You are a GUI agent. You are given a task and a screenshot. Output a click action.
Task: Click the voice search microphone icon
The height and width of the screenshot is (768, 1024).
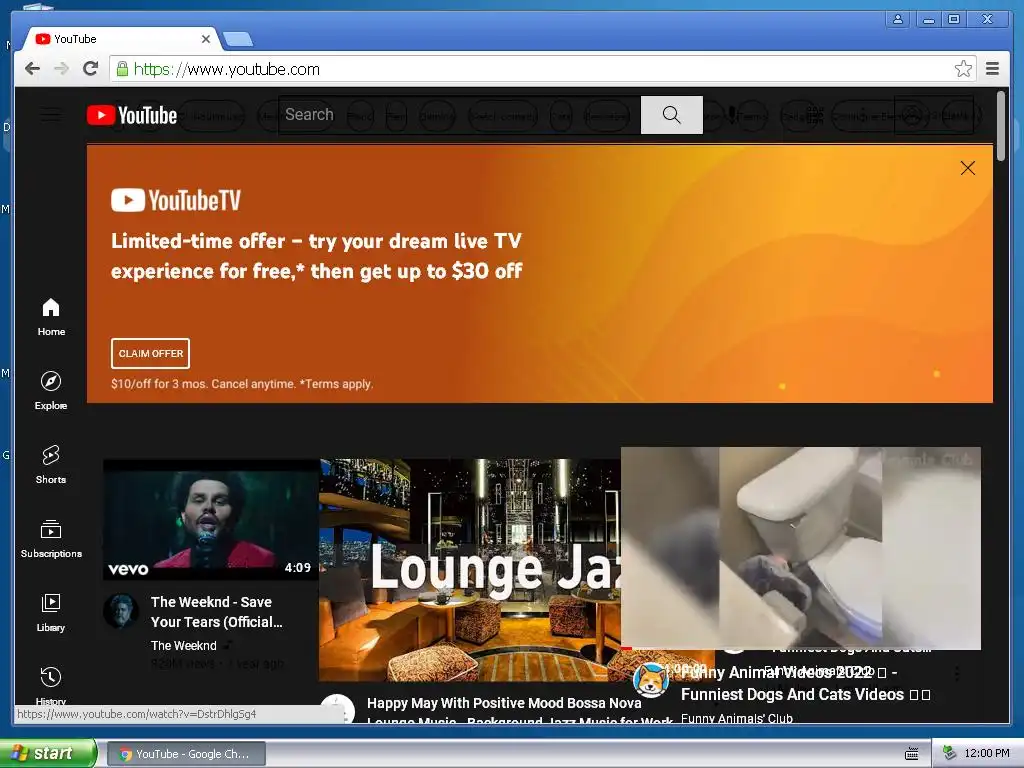pyautogui.click(x=732, y=115)
